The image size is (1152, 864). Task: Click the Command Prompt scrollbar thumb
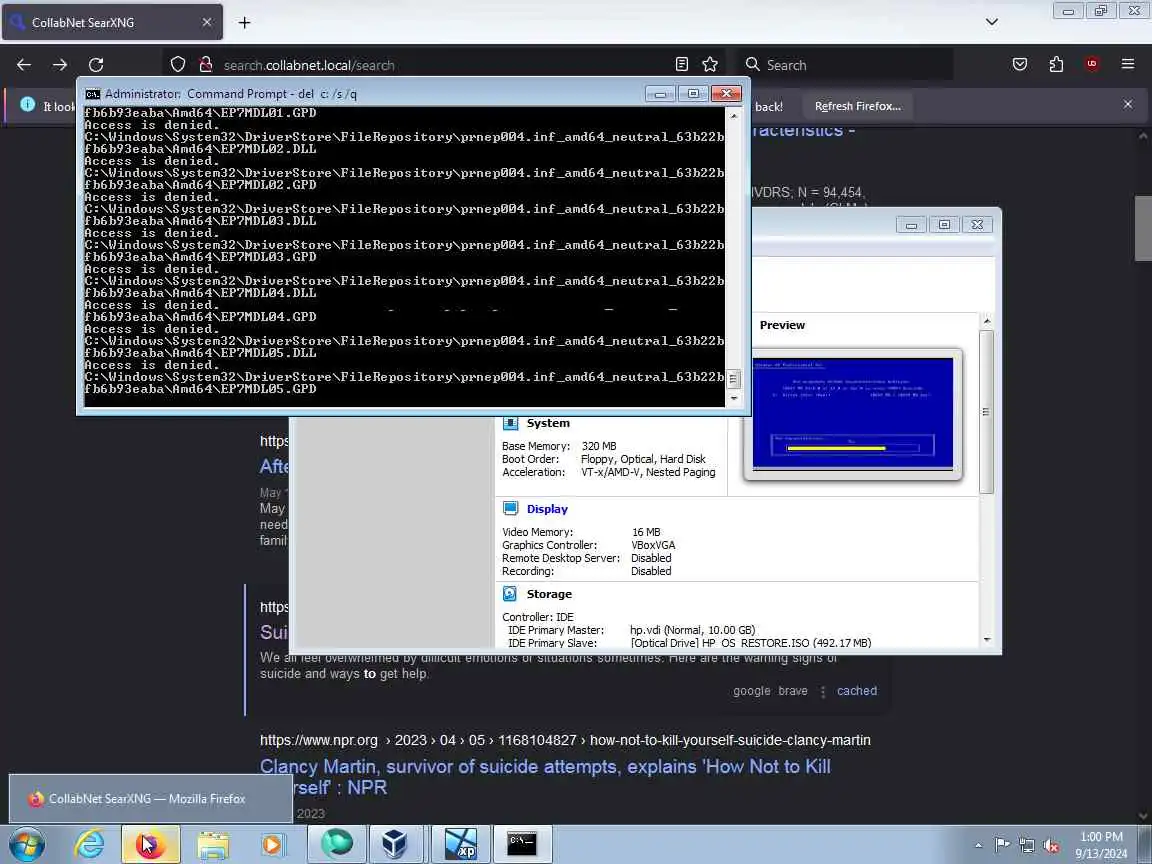tap(733, 379)
